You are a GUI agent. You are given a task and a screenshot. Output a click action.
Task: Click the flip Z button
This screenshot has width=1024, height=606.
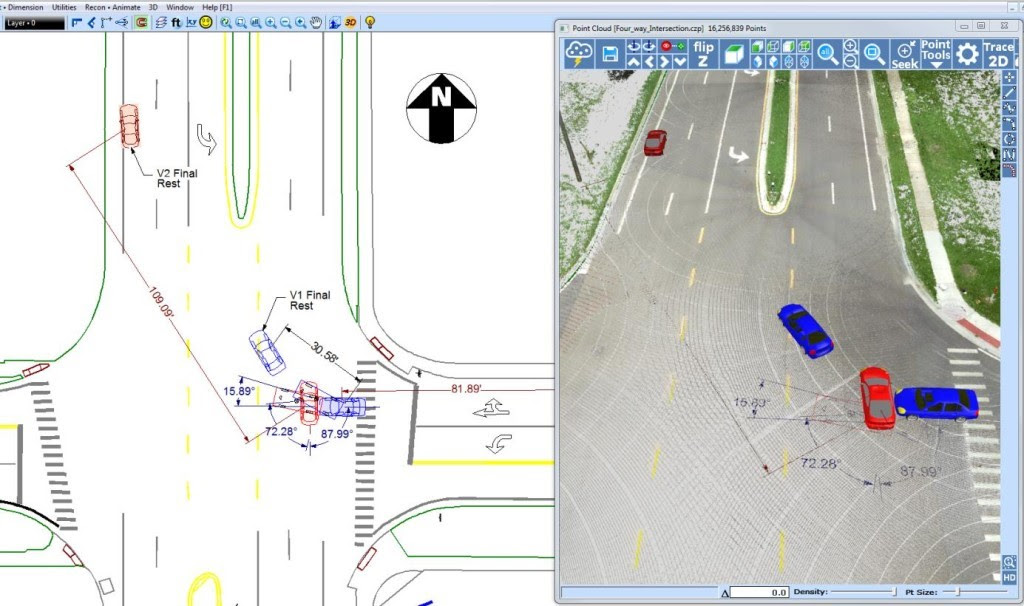point(703,54)
